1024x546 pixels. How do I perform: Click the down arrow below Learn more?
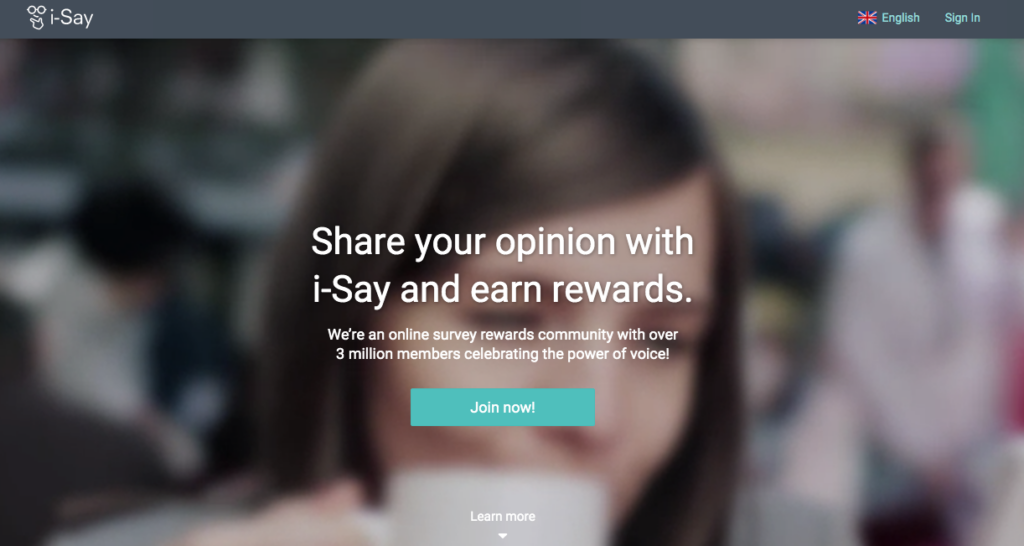502,536
